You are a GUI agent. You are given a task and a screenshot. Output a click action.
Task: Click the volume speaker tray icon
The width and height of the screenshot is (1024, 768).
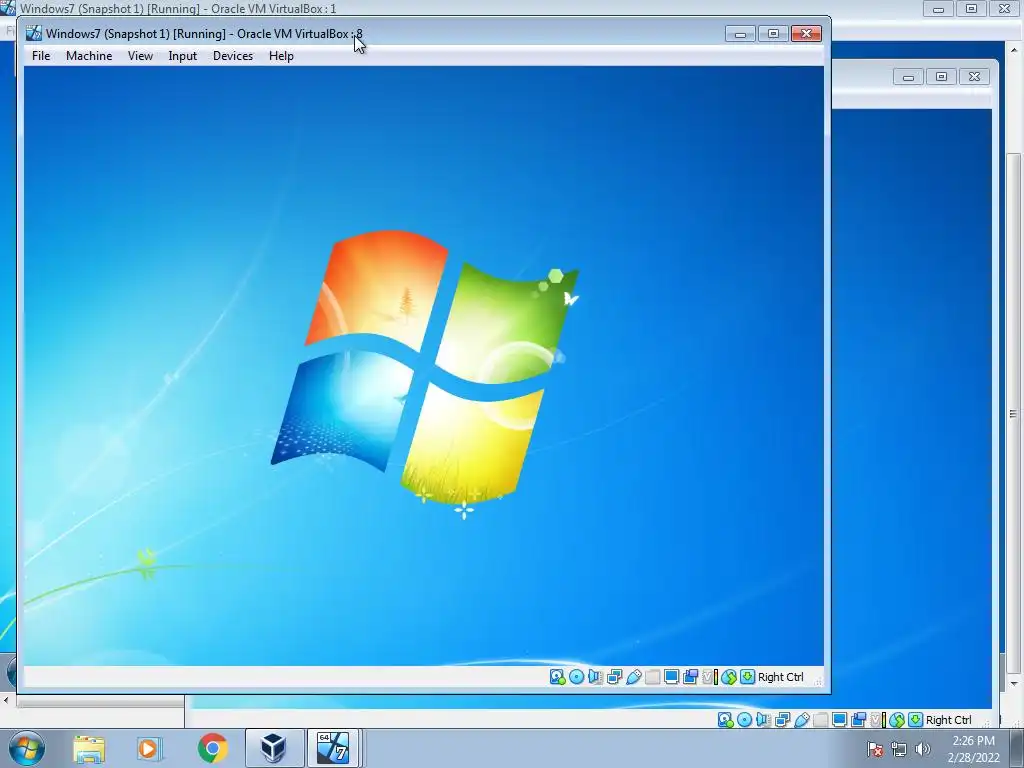coord(922,749)
